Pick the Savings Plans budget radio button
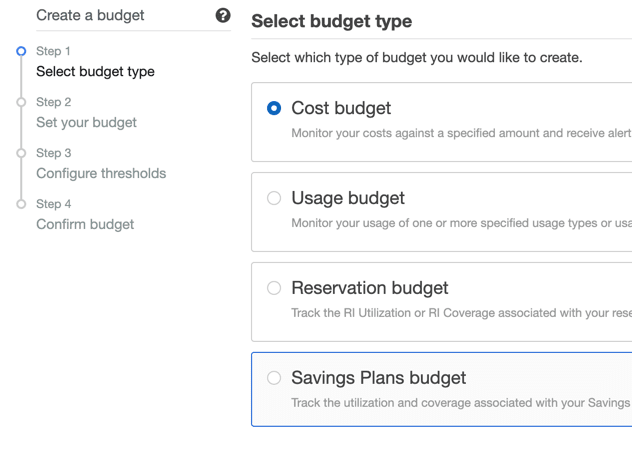The image size is (632, 450). pyautogui.click(x=274, y=378)
